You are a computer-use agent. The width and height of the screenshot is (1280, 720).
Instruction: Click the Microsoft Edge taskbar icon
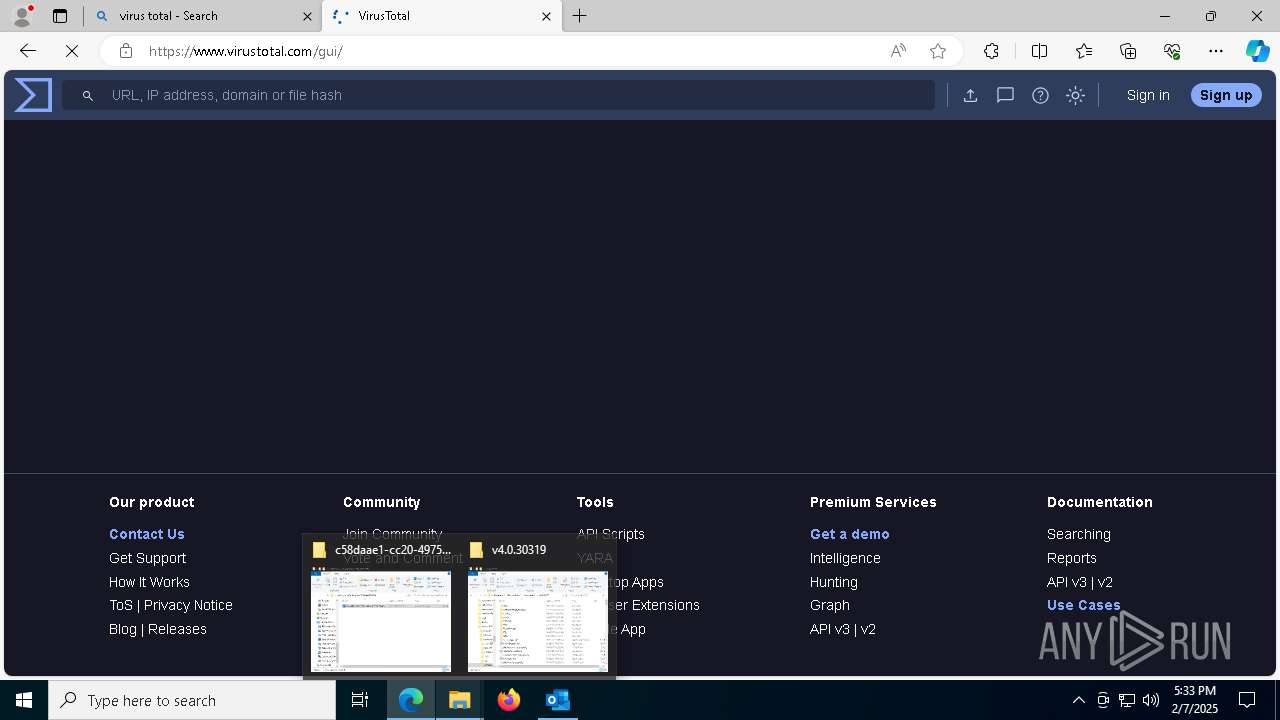point(411,700)
